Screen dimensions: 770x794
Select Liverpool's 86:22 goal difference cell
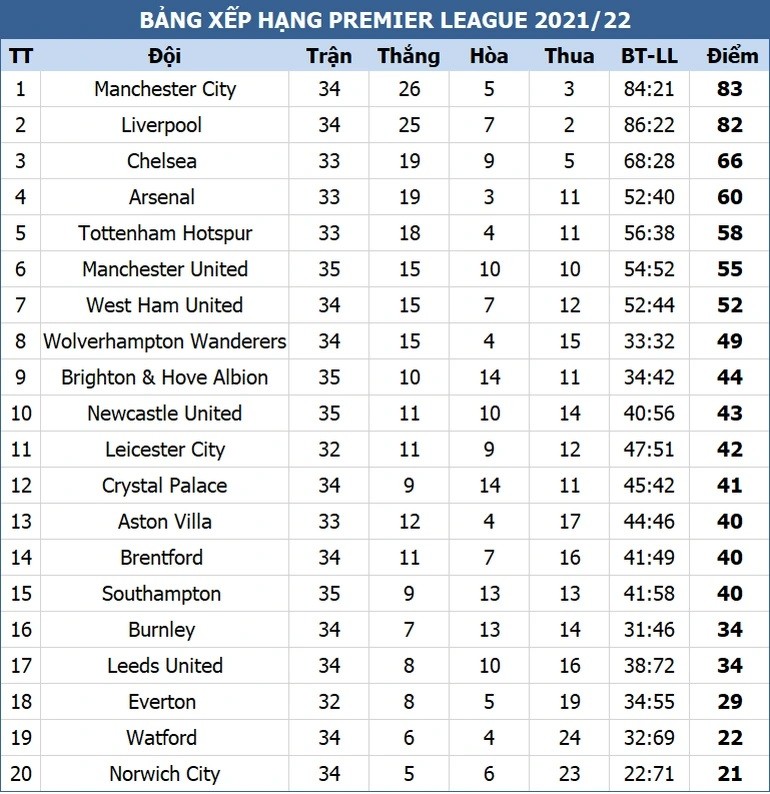point(649,125)
